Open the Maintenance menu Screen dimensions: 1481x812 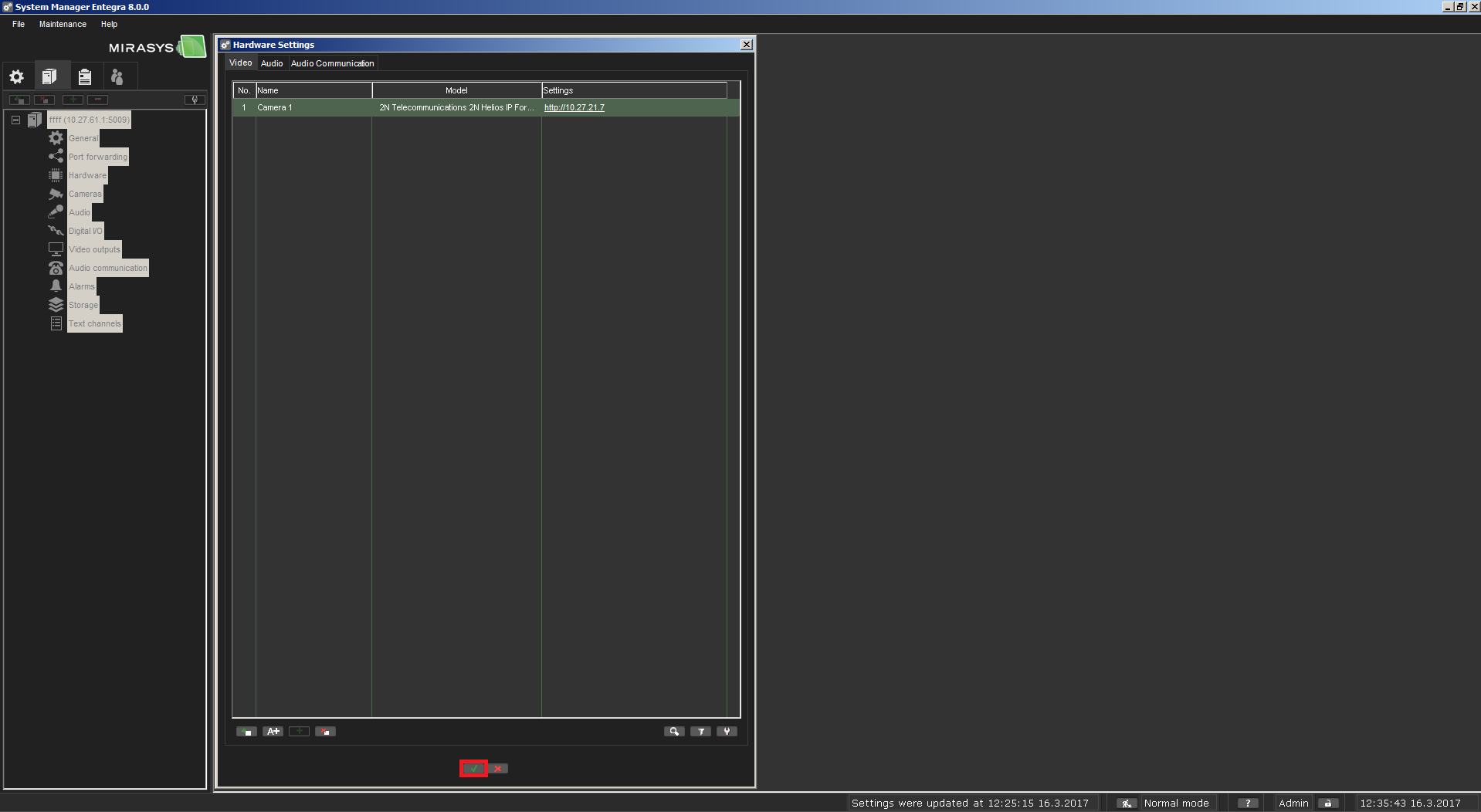pyautogui.click(x=63, y=24)
